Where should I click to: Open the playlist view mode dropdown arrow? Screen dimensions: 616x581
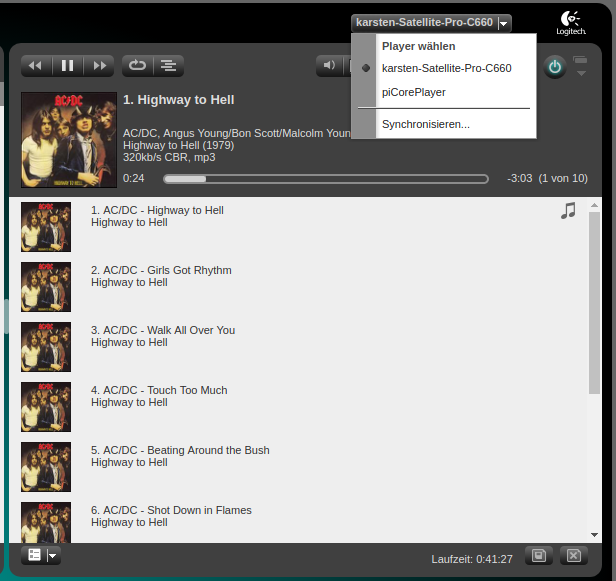[52, 556]
